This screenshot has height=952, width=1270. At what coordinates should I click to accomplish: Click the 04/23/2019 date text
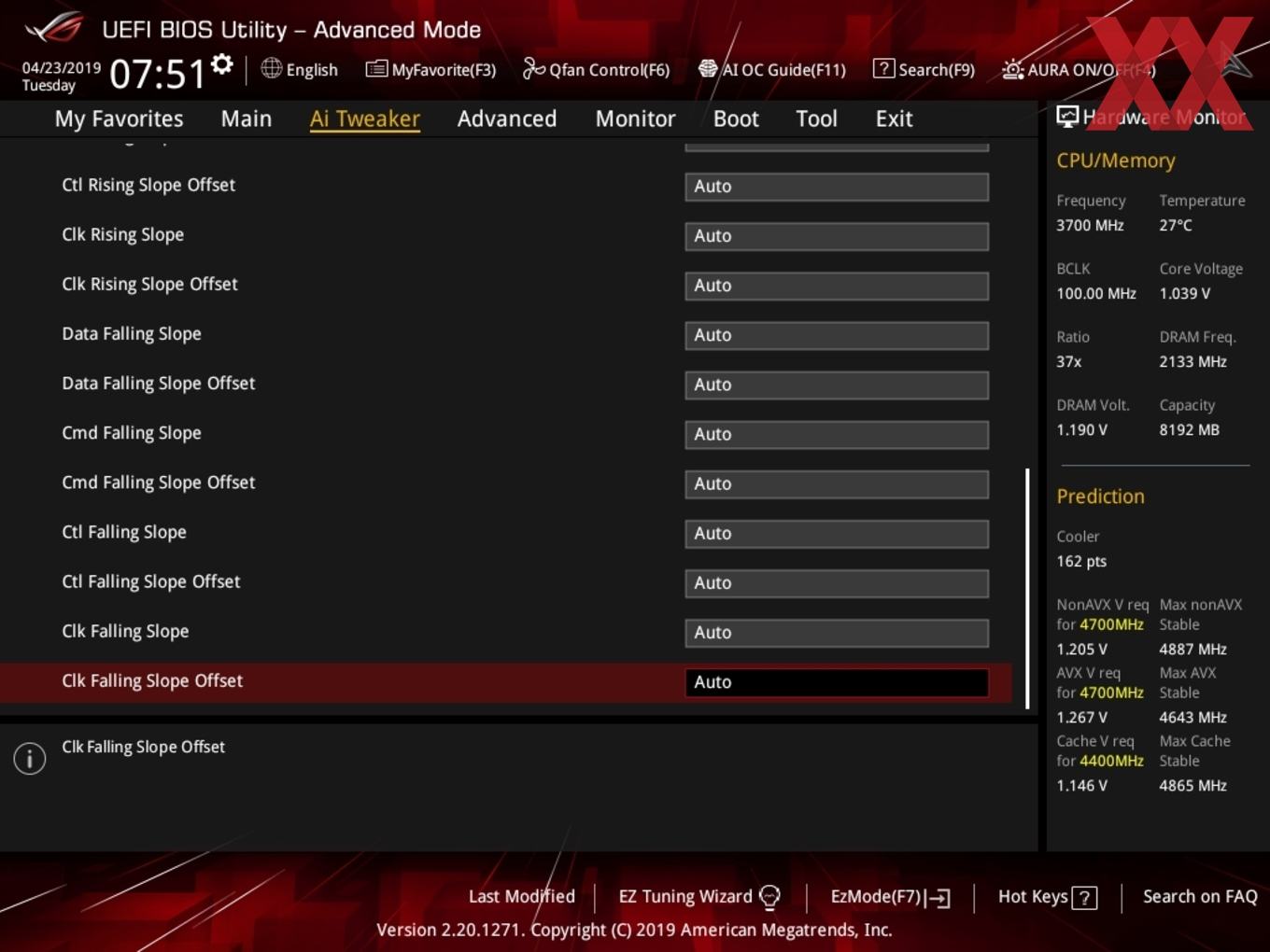62,68
